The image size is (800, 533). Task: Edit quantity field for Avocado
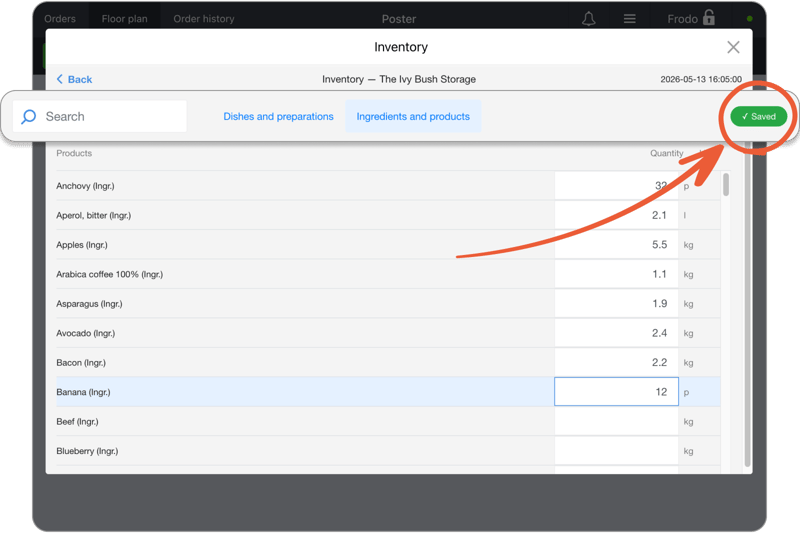[x=616, y=333]
